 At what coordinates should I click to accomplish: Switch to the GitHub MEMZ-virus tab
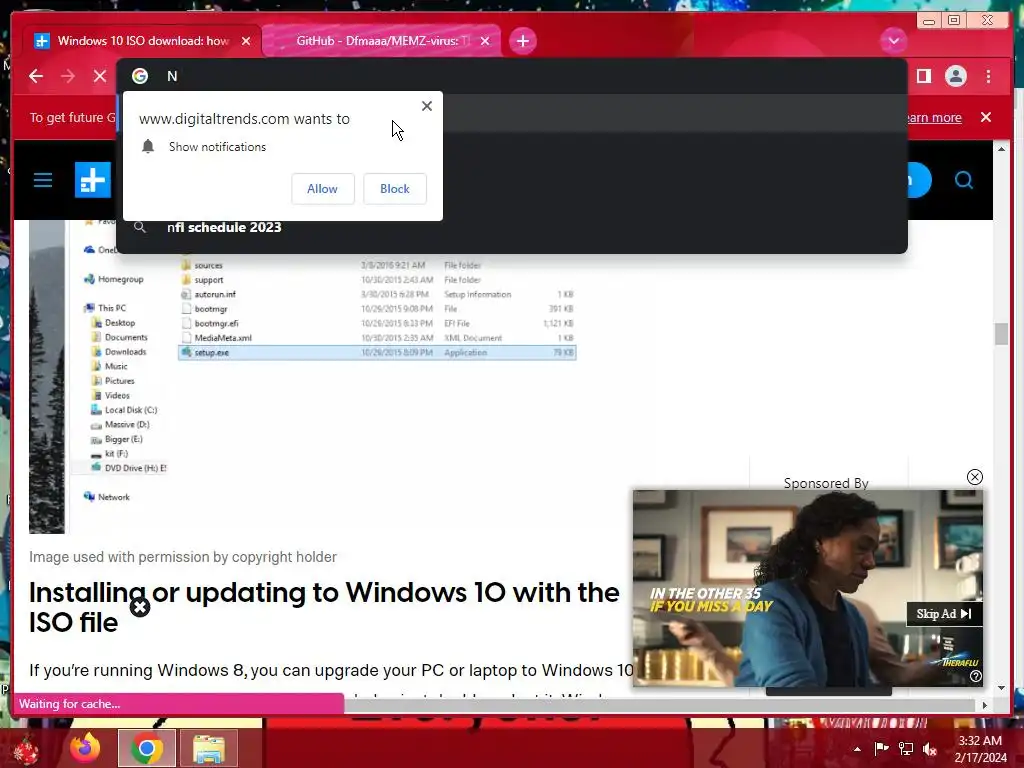click(x=382, y=40)
